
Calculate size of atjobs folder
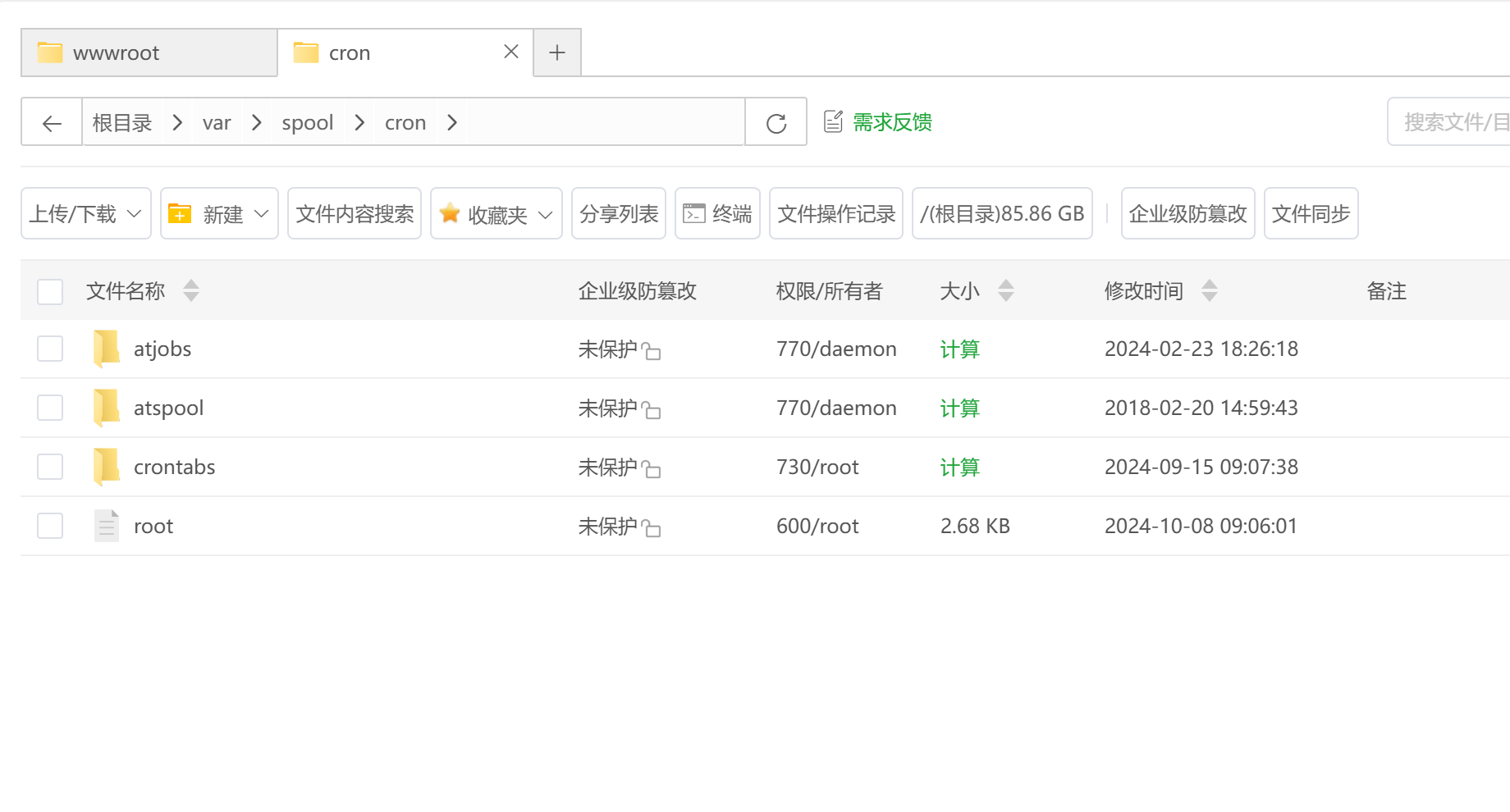click(960, 349)
